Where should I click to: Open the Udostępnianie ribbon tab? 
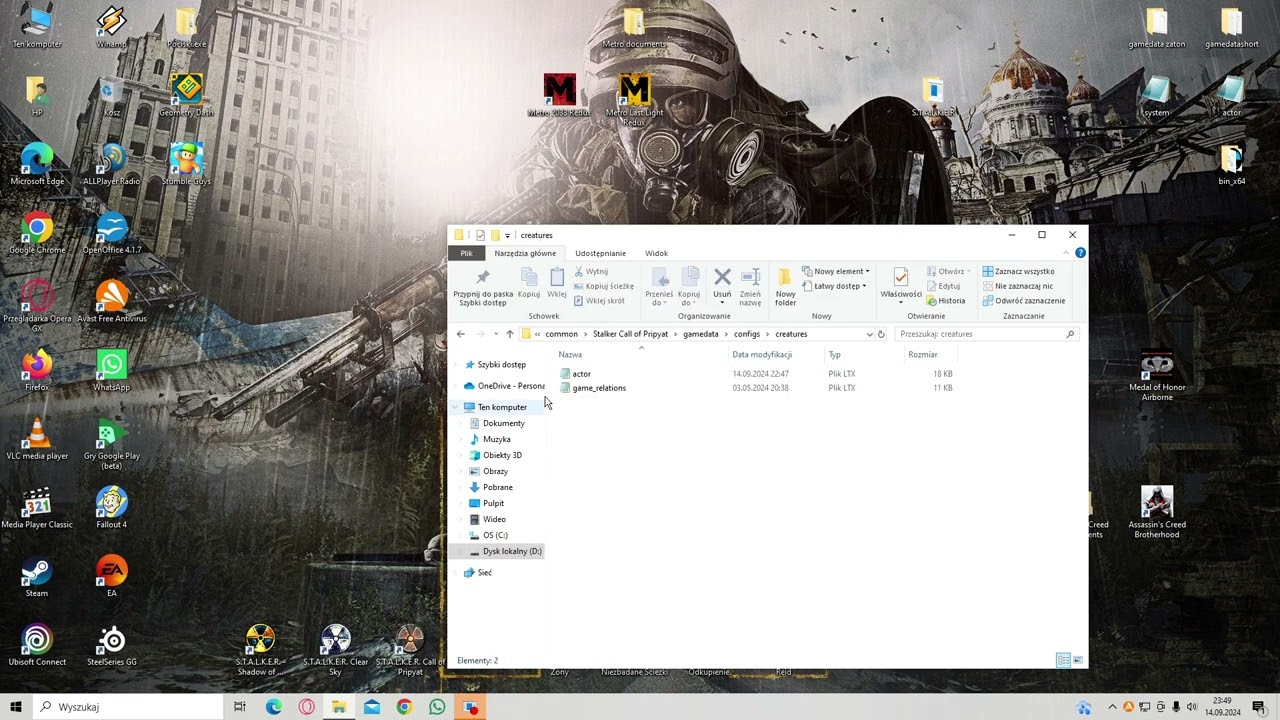click(600, 253)
